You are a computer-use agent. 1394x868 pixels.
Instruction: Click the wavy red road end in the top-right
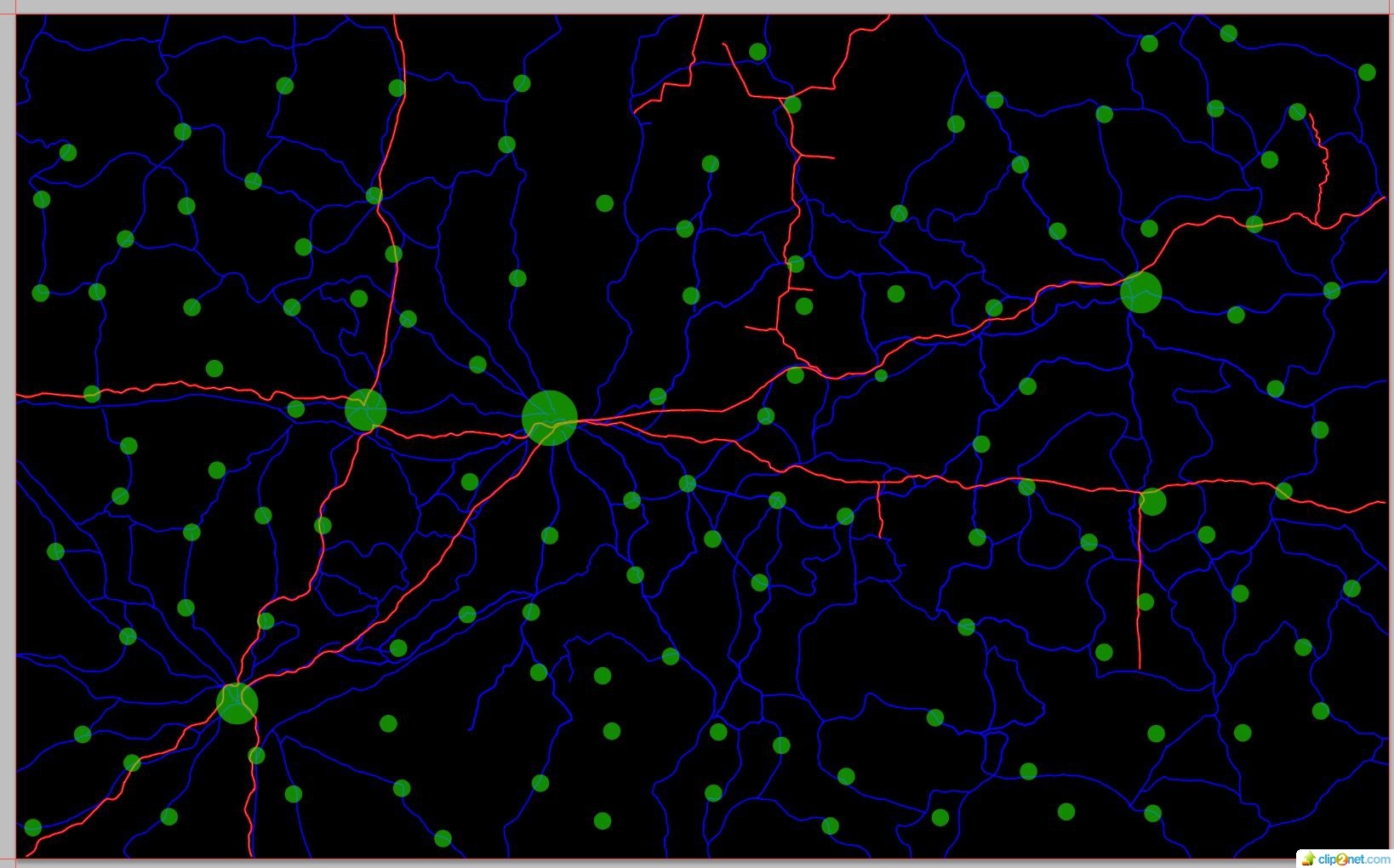pos(1311,115)
